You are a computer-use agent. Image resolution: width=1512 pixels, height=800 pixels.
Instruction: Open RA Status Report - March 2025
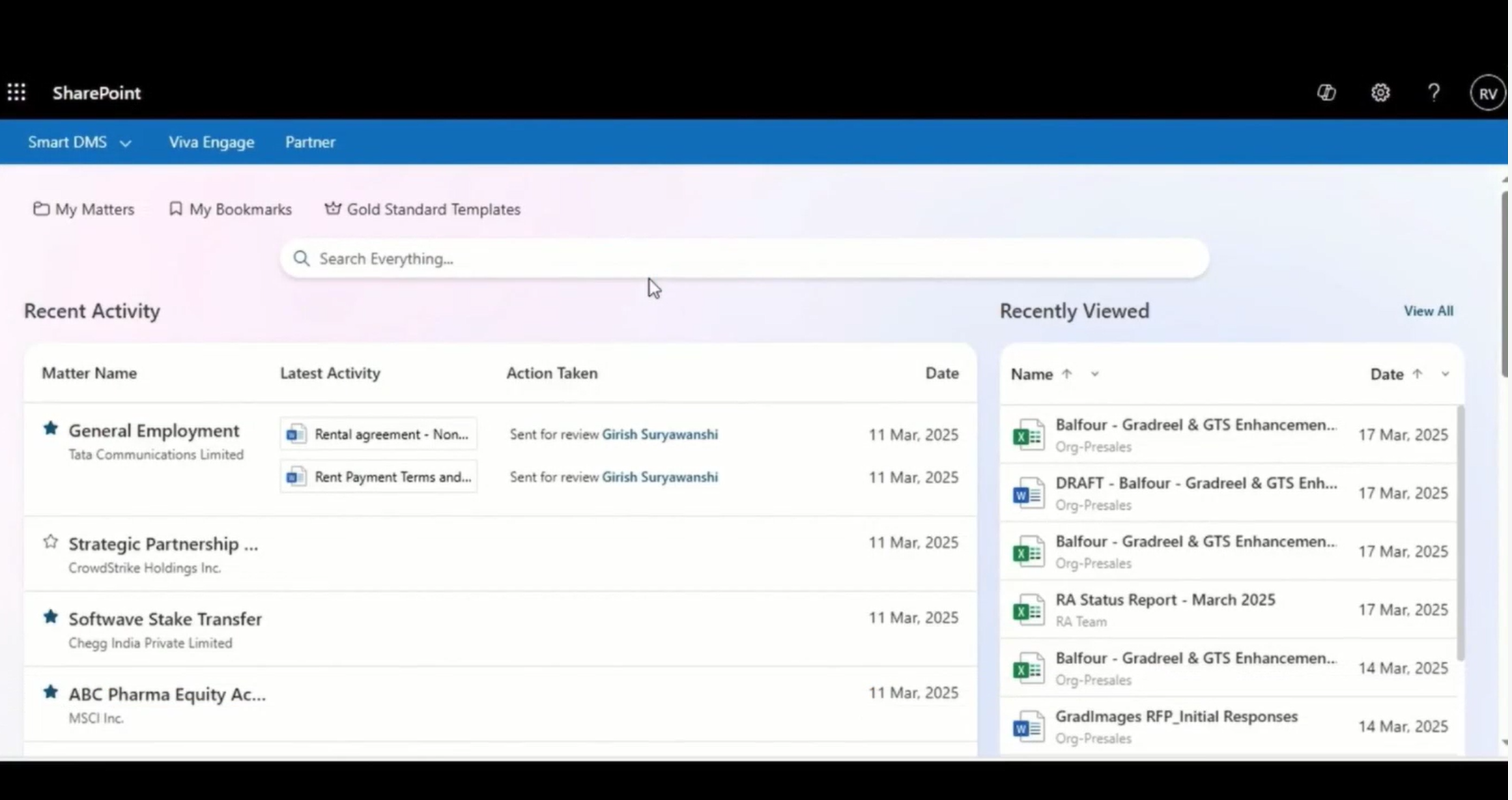coord(1165,600)
